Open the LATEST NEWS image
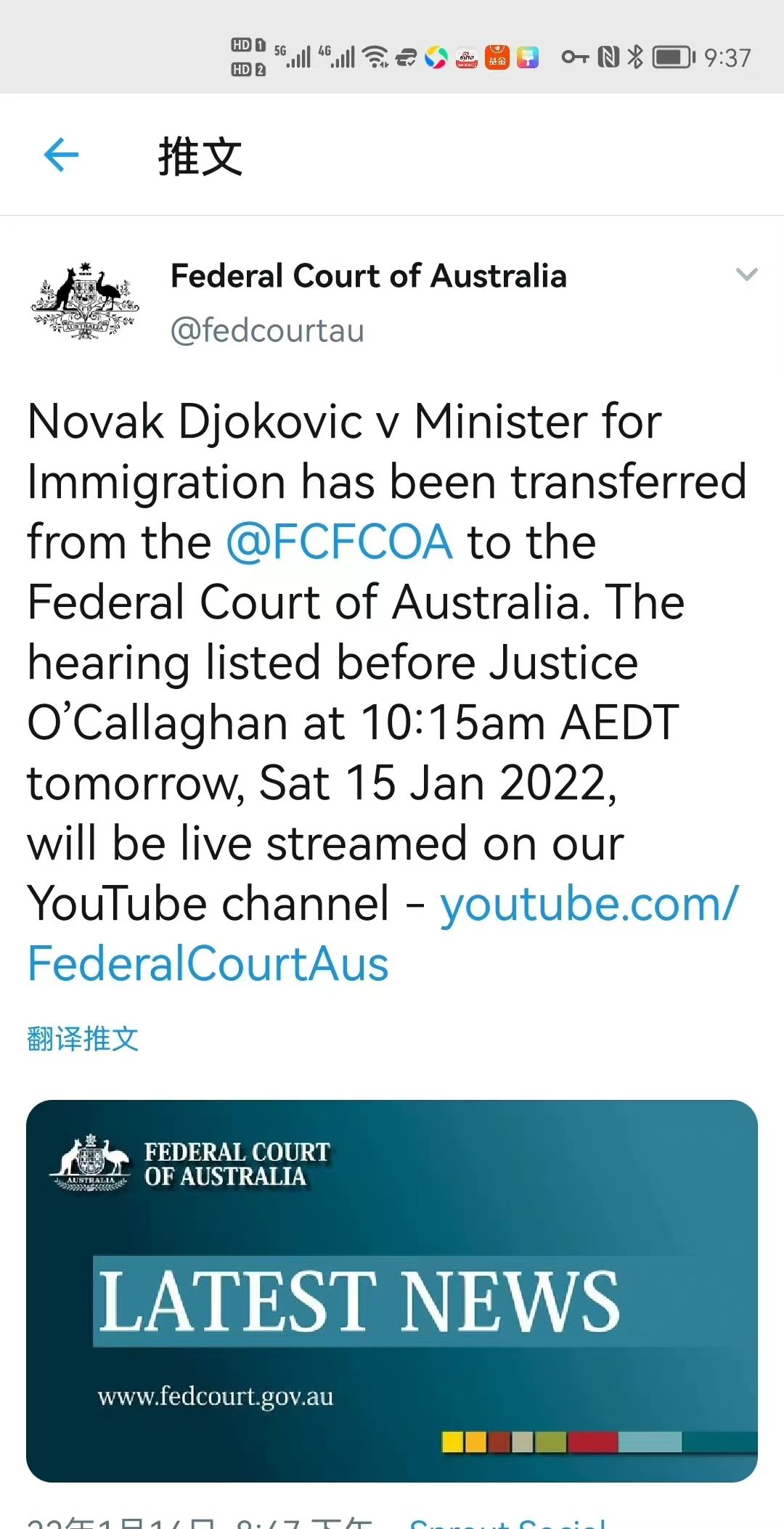784x1529 pixels. click(392, 1290)
